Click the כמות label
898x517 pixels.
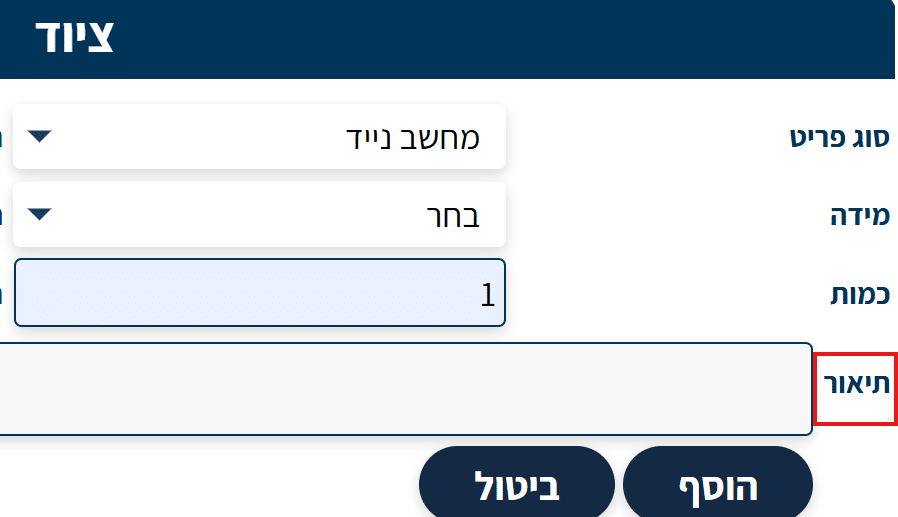858,293
